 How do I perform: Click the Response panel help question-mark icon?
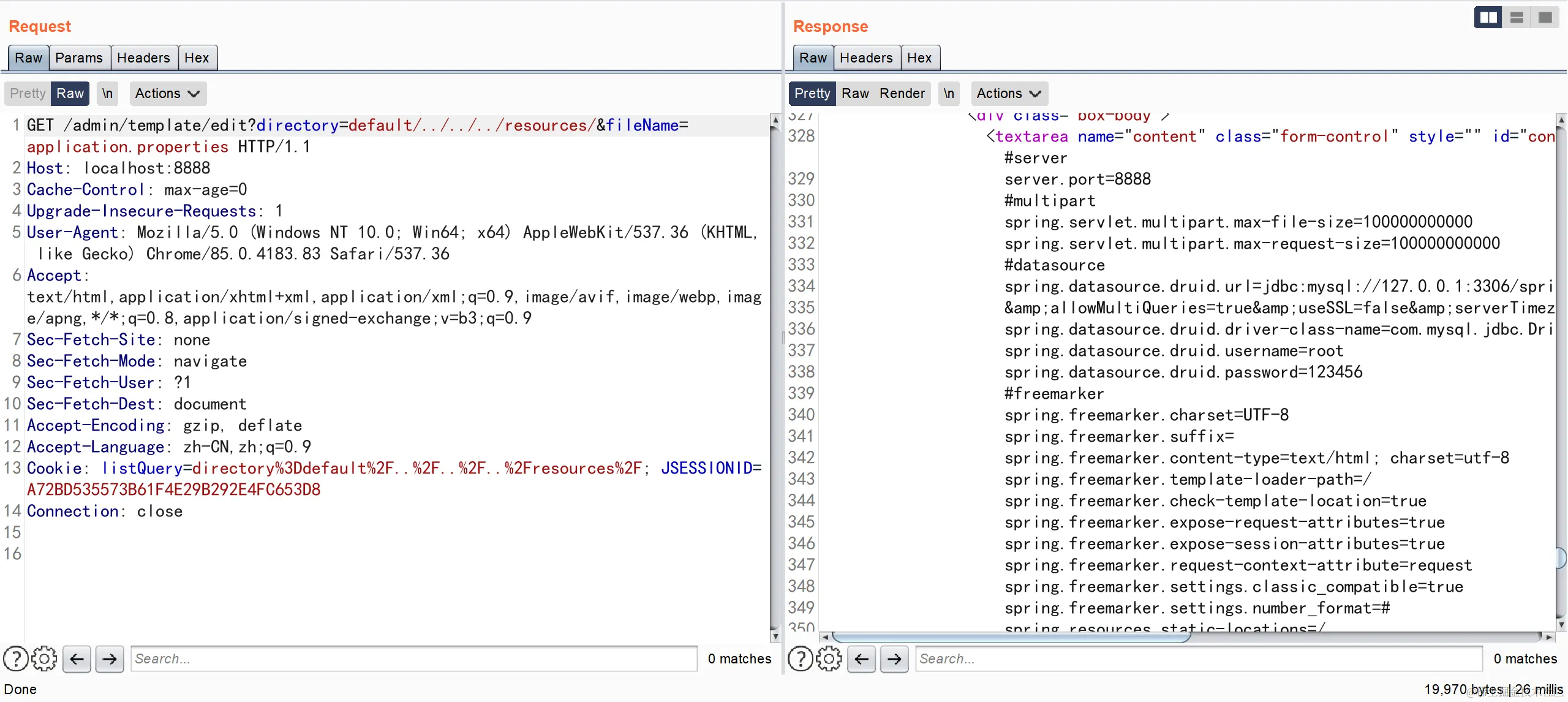tap(800, 659)
